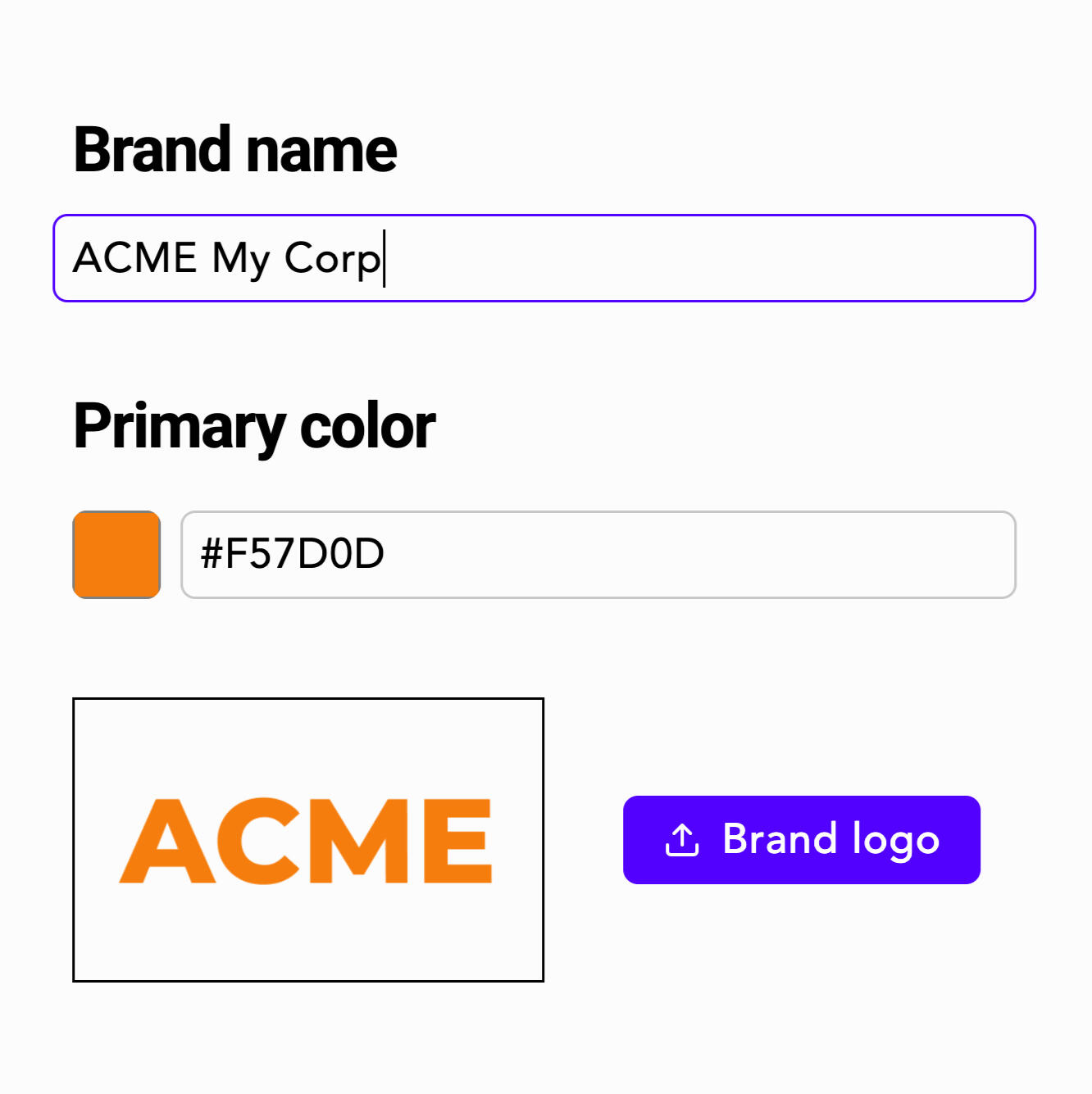Image resolution: width=1092 pixels, height=1094 pixels.
Task: Click the "Brand logo" text on the button
Action: 830,840
